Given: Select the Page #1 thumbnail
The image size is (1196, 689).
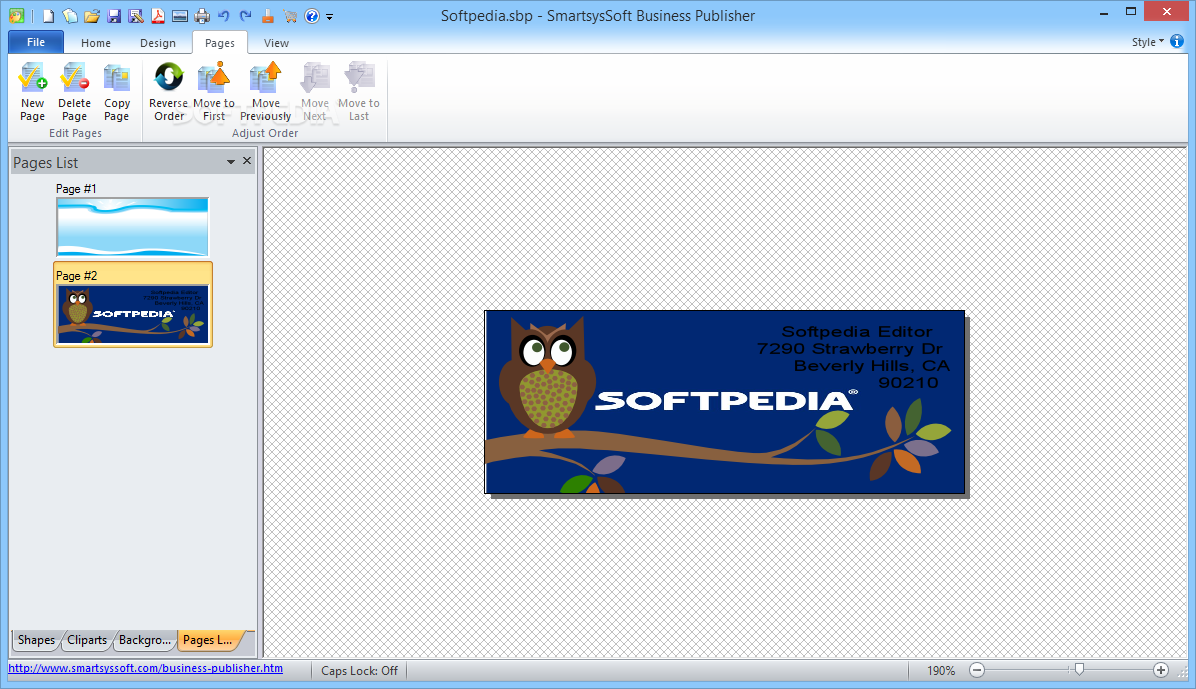Looking at the screenshot, I should pos(132,227).
